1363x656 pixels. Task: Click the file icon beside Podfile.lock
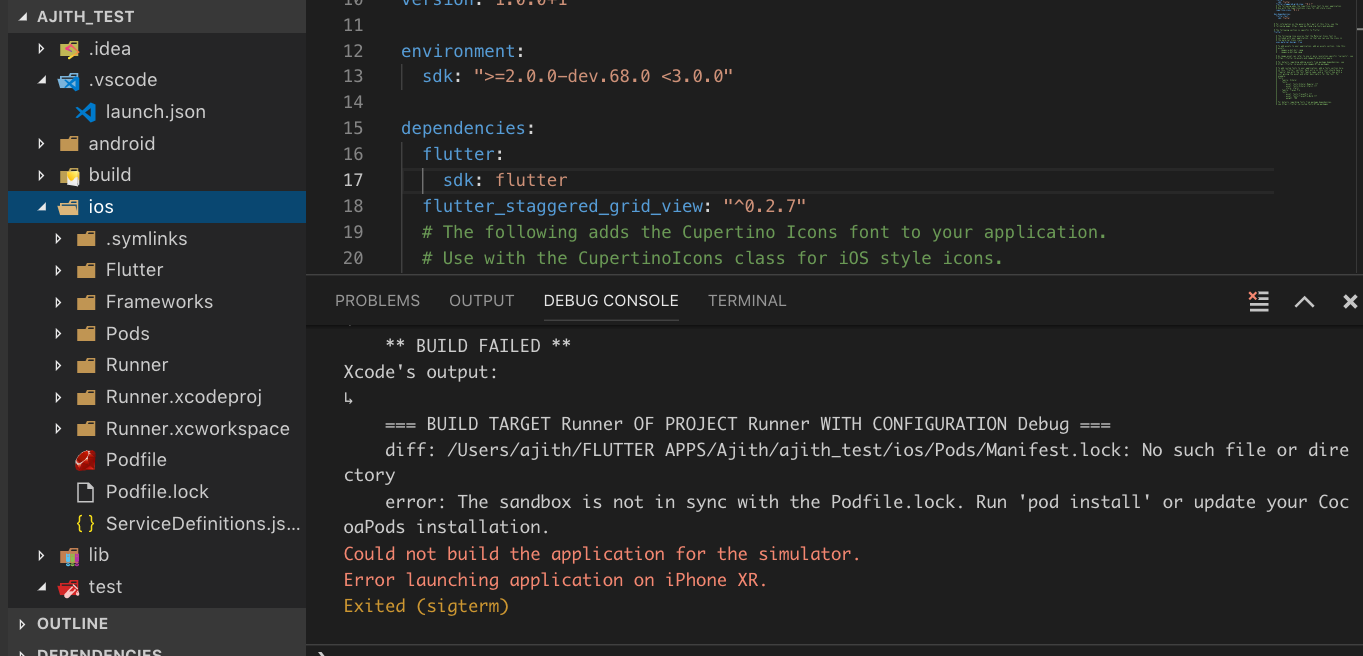(86, 492)
